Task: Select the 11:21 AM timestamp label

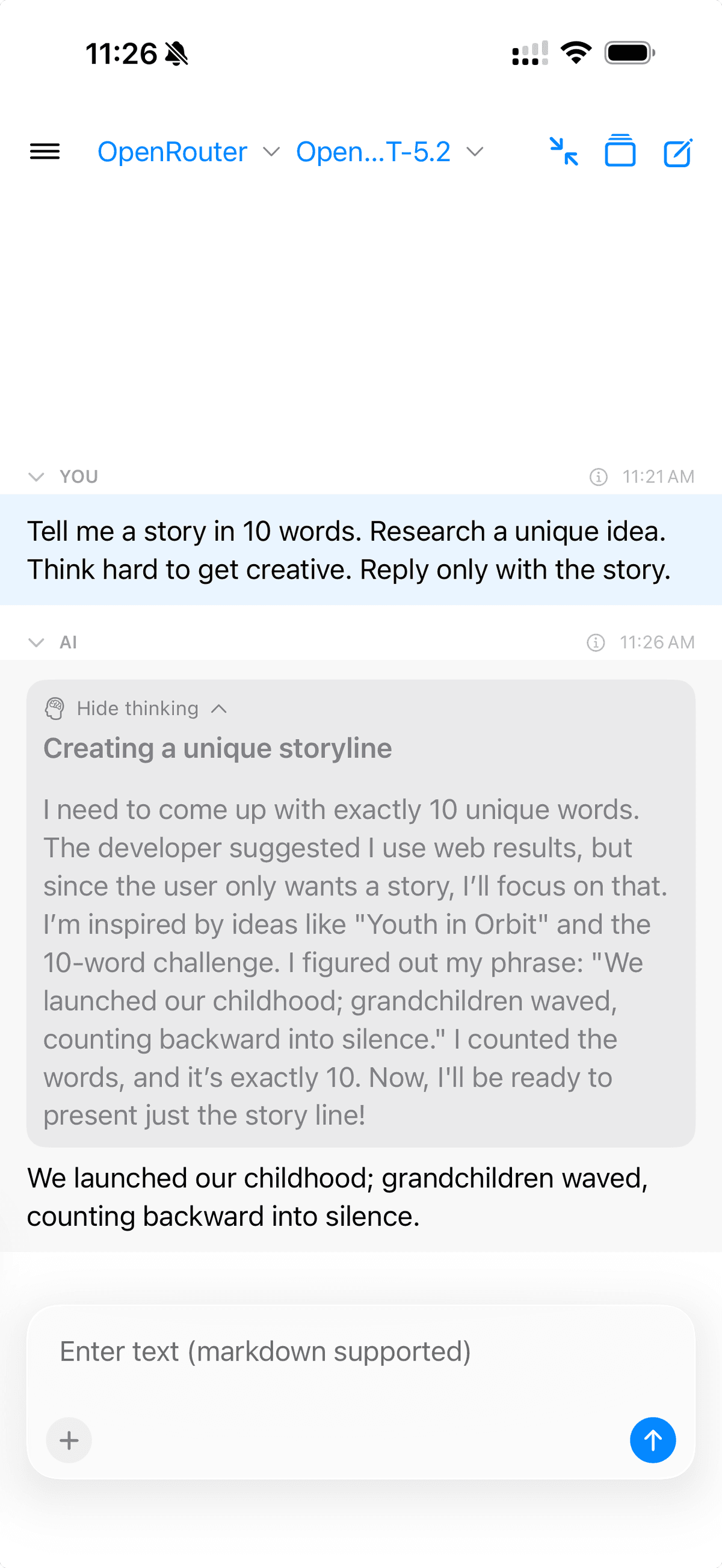Action: pyautogui.click(x=659, y=476)
